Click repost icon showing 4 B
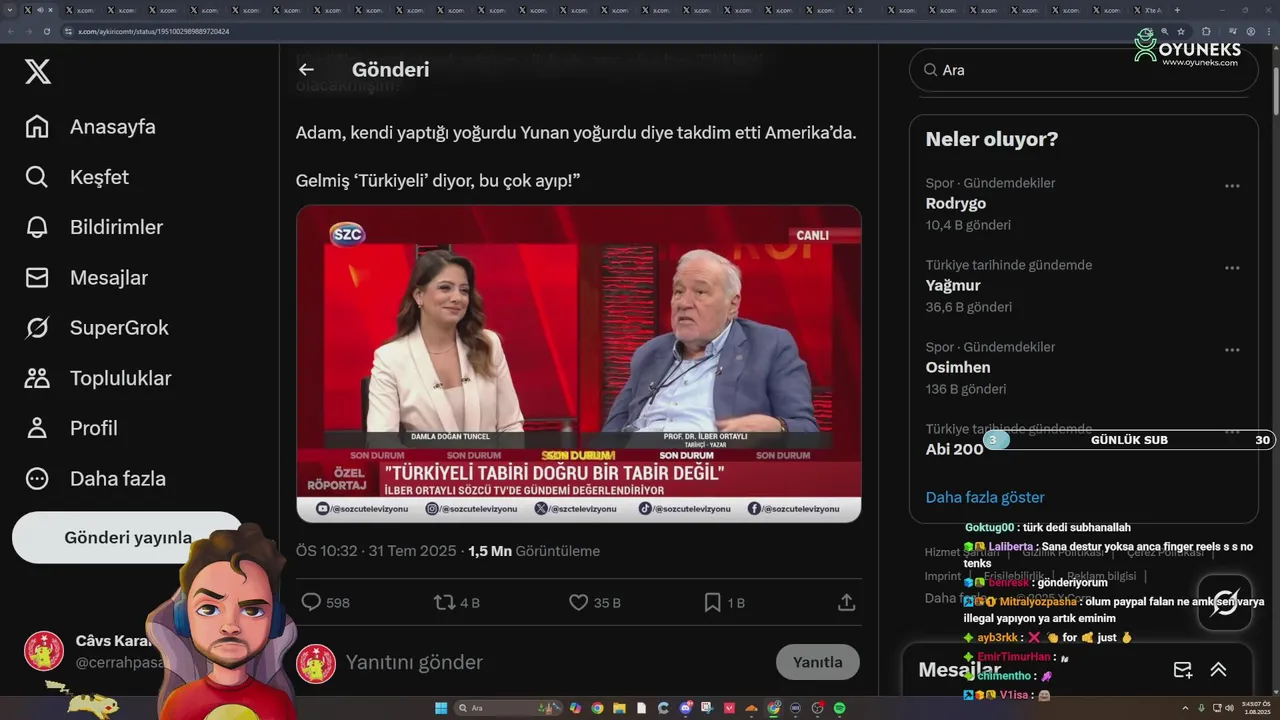This screenshot has width=1280, height=720. [457, 602]
